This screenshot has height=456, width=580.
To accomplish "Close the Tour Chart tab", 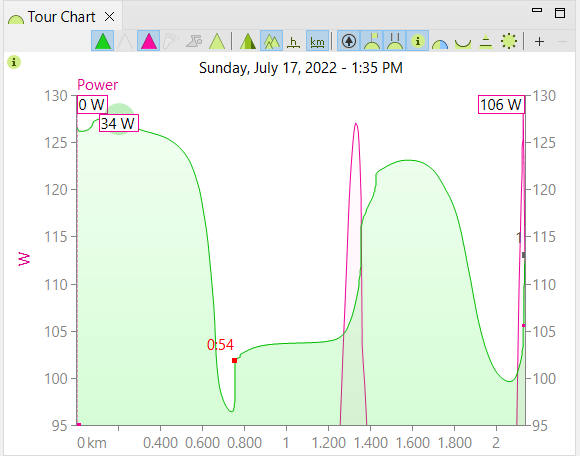I will click(x=109, y=17).
